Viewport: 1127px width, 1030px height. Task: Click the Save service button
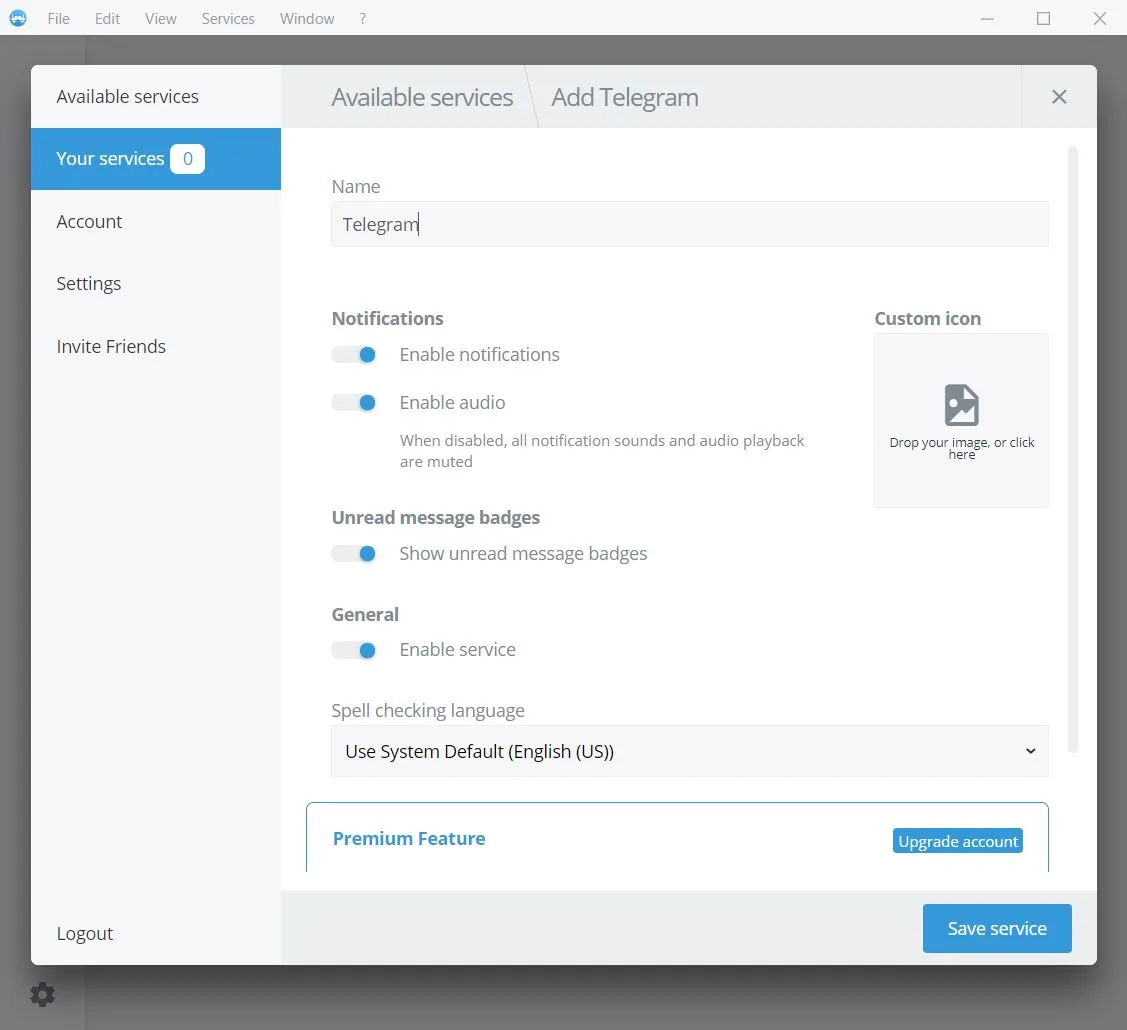997,928
